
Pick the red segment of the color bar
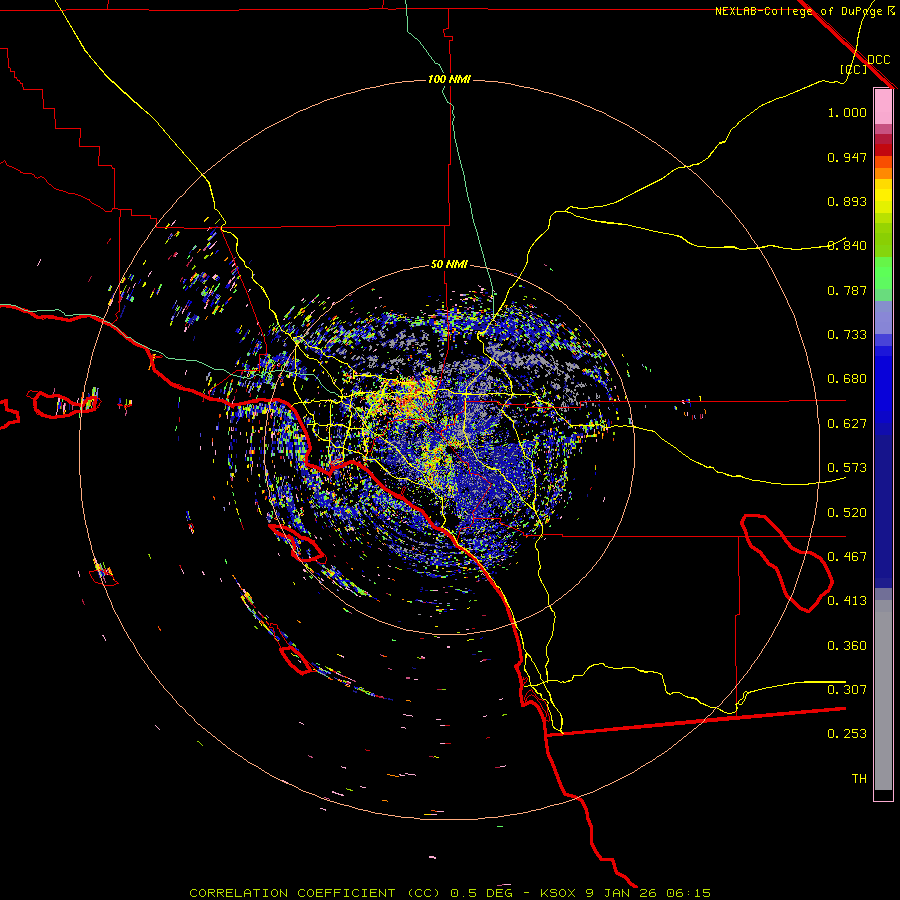click(883, 149)
